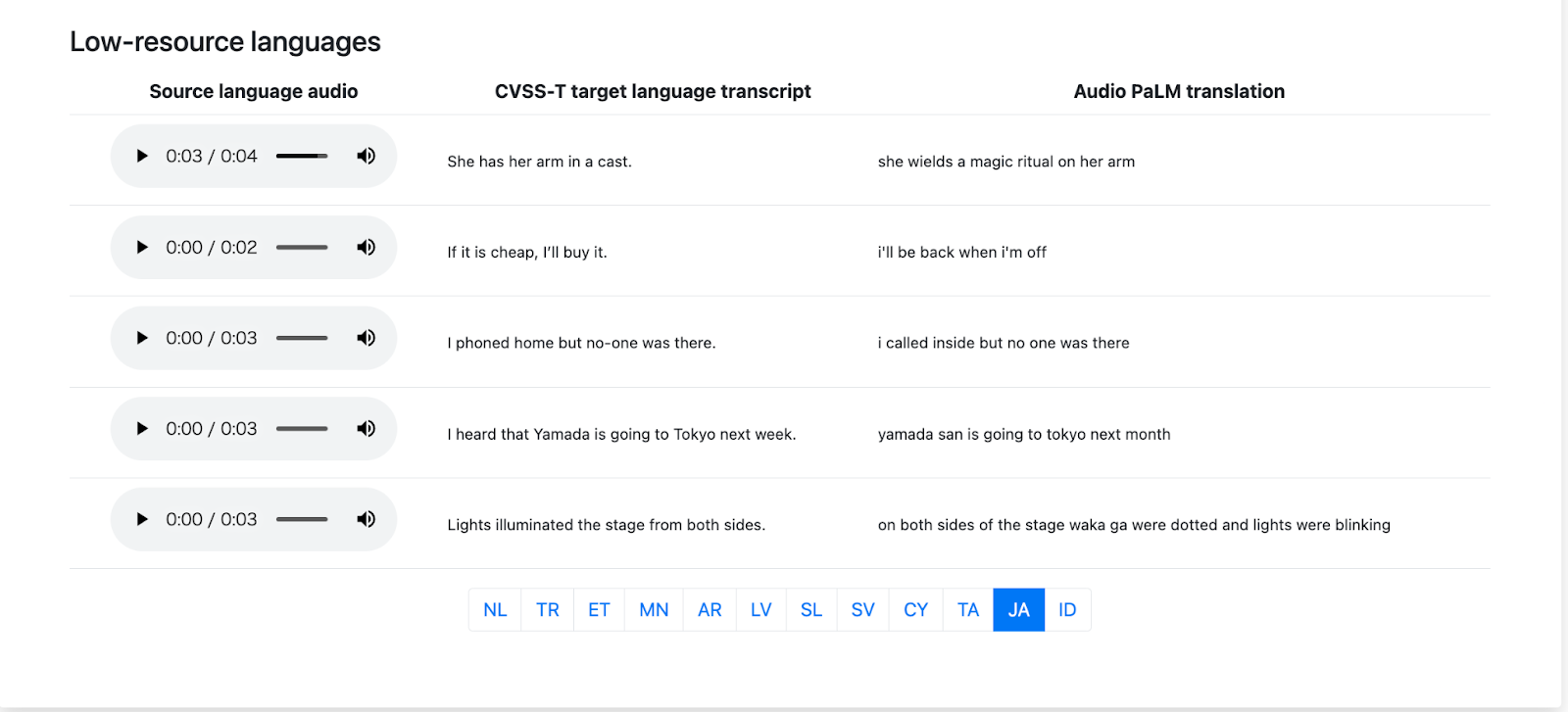Mute audio in the Yamada Tokyo row
Viewport: 1568px width, 712px height.
pos(366,428)
